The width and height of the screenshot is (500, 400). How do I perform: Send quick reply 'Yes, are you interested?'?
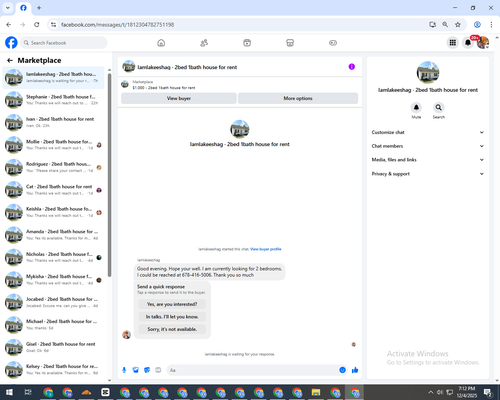(172, 304)
